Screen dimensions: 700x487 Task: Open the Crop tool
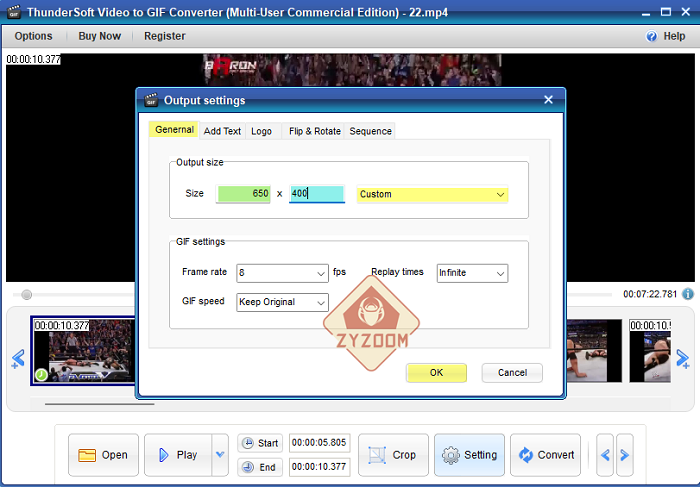tap(393, 455)
